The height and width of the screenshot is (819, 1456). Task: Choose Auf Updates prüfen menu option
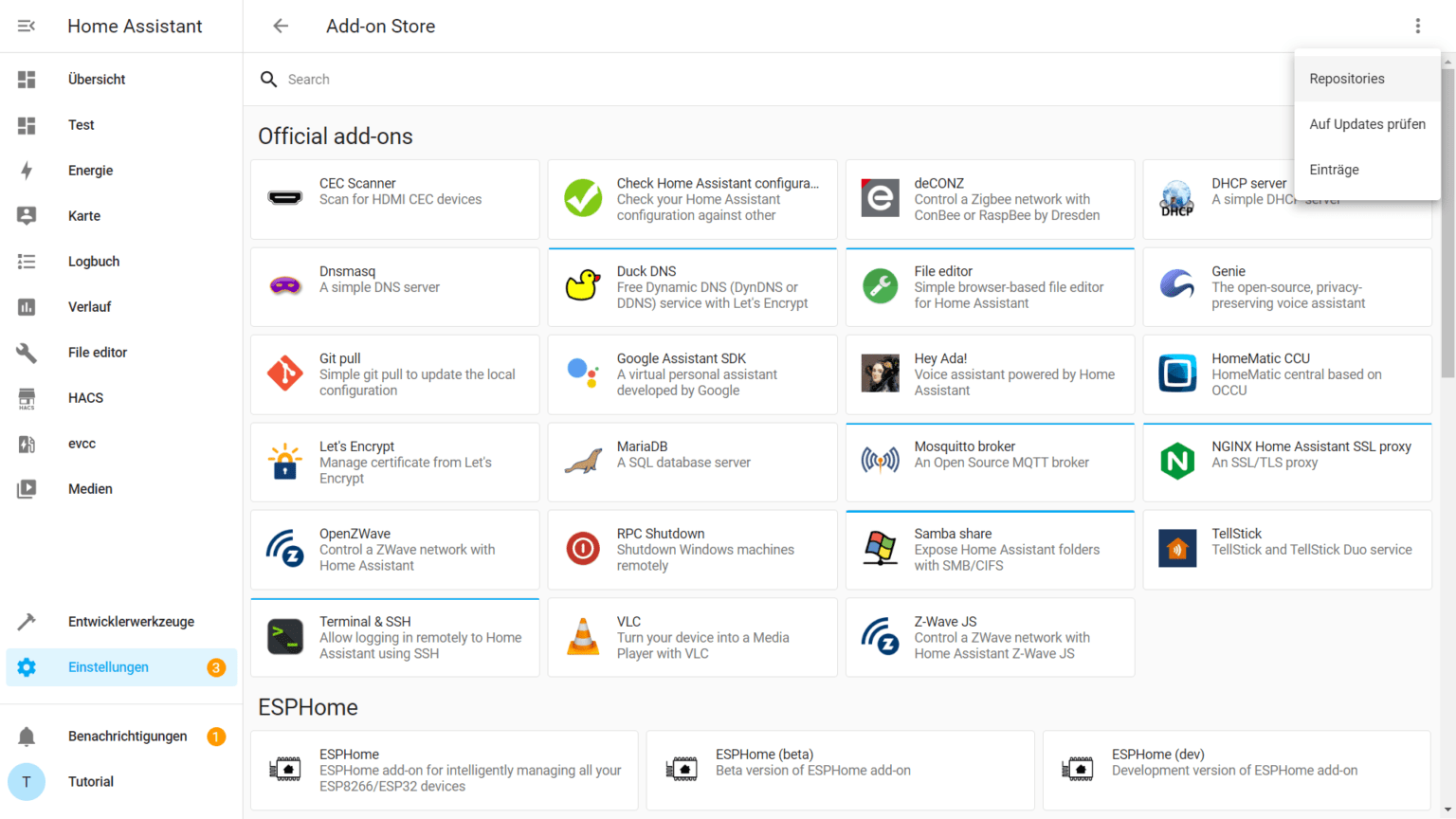[x=1367, y=124]
